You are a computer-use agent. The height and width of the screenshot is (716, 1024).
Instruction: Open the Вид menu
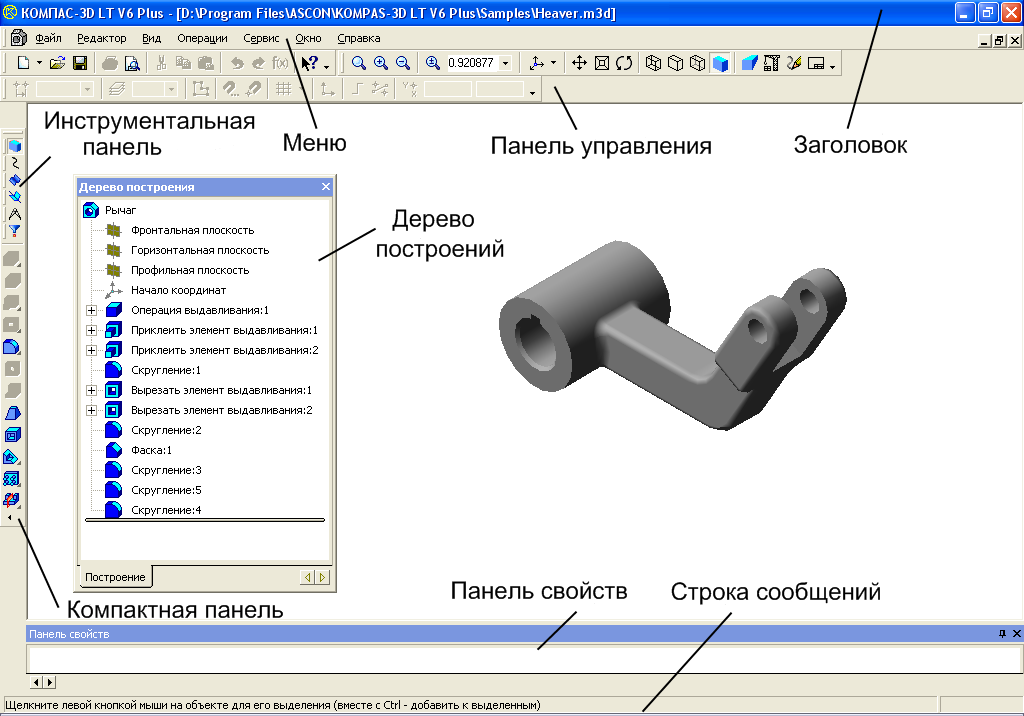152,39
